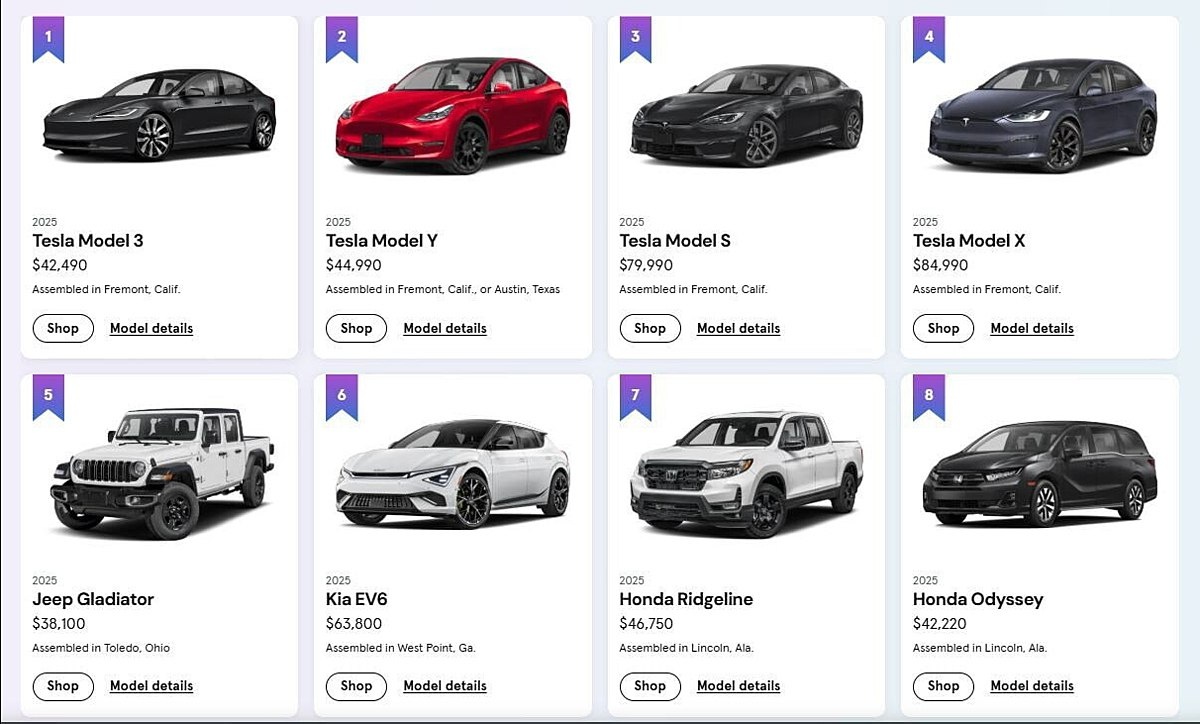The height and width of the screenshot is (724, 1200).
Task: Click the rank 5 ribbon badge
Action: pos(48,396)
